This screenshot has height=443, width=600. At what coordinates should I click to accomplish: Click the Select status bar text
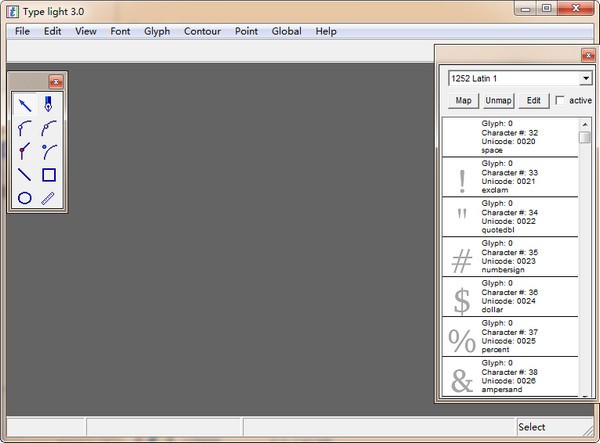(532, 427)
